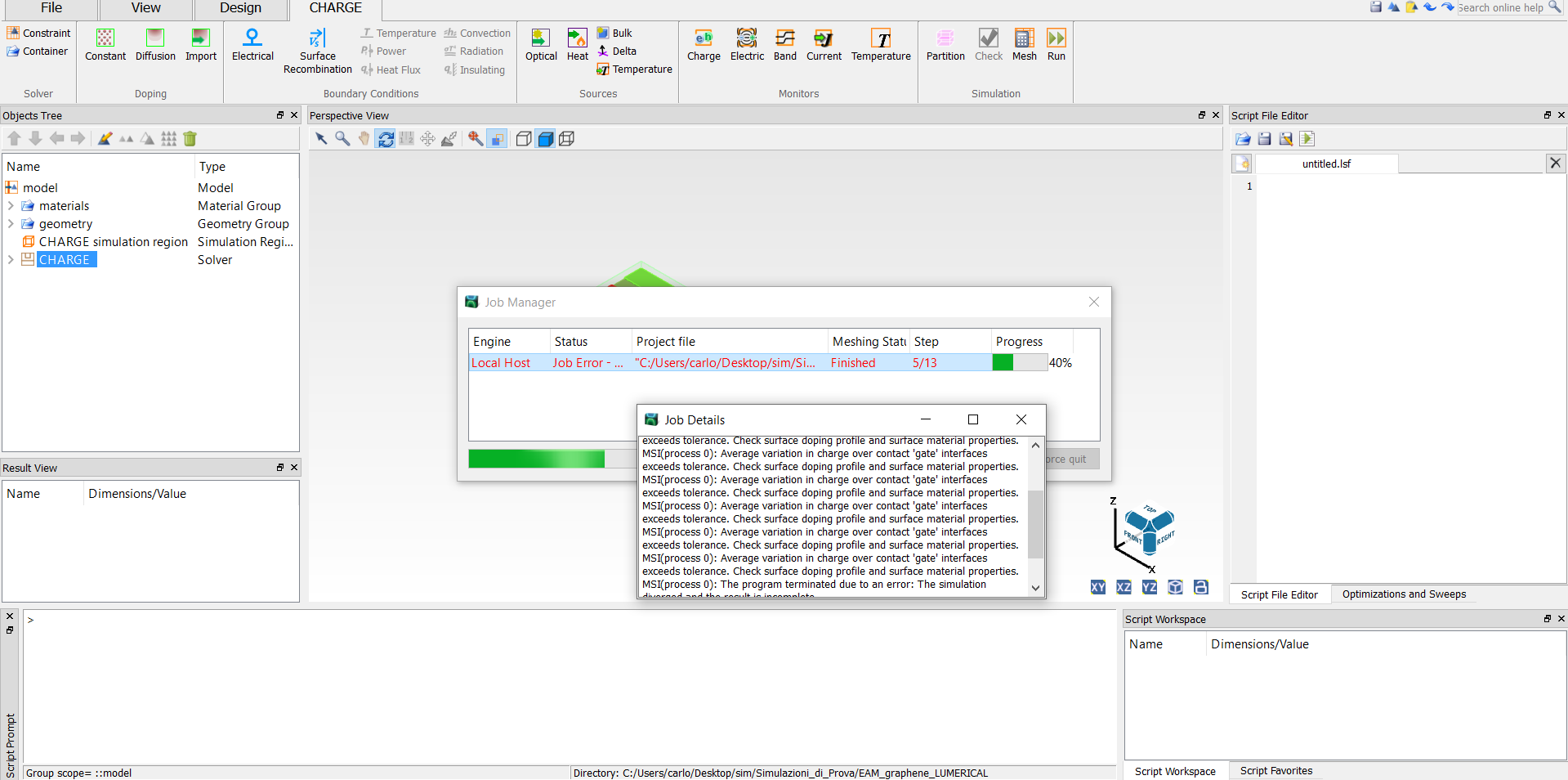1568x780 pixels.
Task: Click the job progress bar at 40%
Action: (1020, 363)
